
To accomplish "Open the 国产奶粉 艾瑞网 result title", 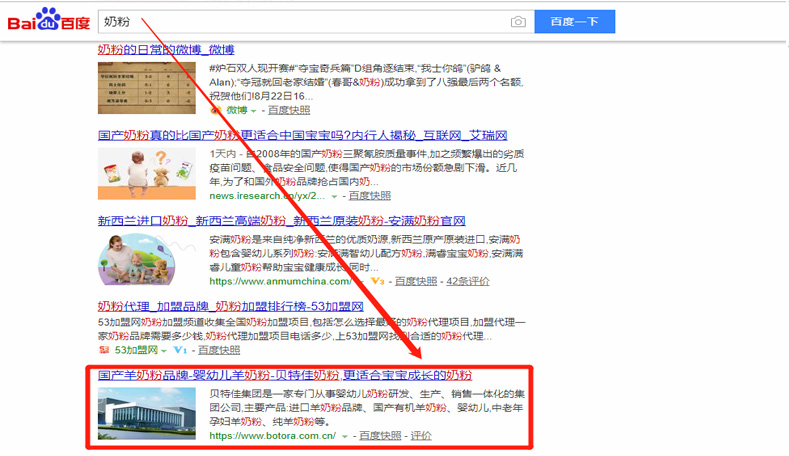I will click(x=302, y=135).
